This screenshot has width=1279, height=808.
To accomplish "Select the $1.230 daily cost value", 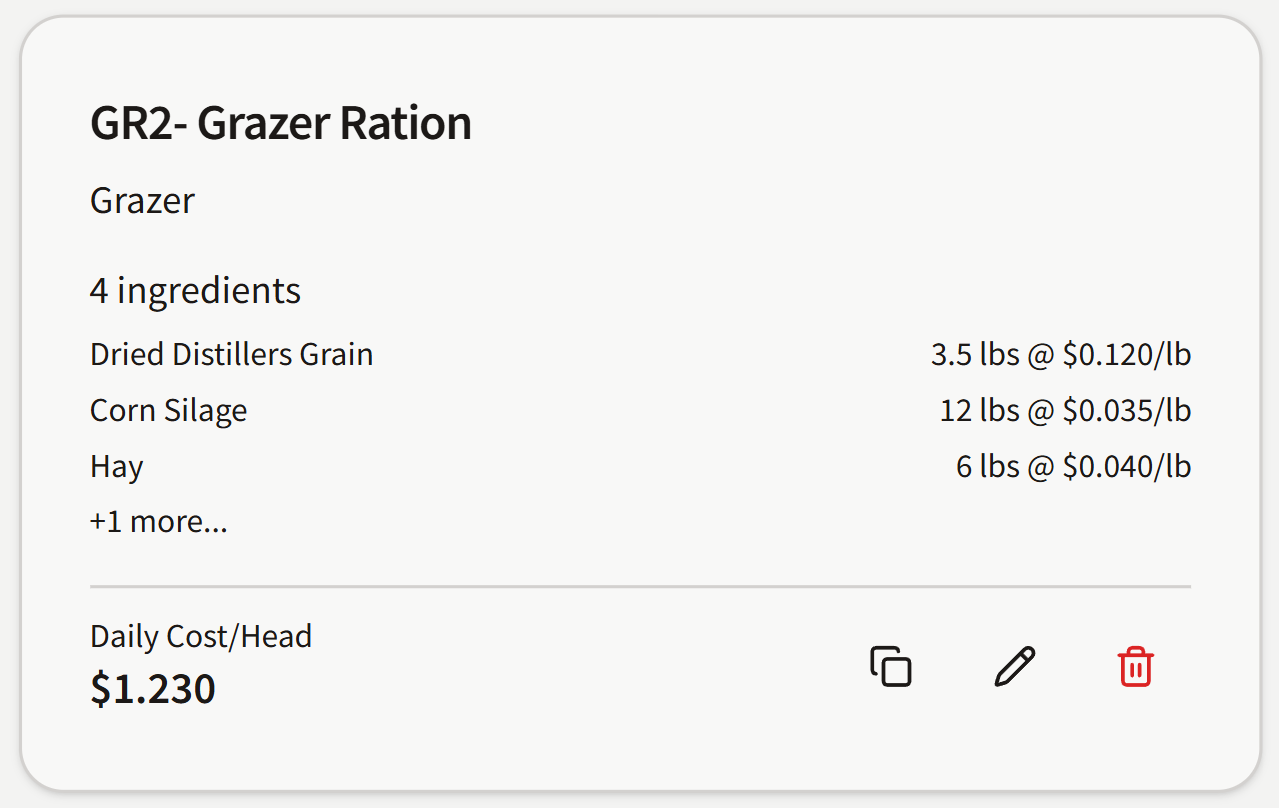I will (x=153, y=689).
